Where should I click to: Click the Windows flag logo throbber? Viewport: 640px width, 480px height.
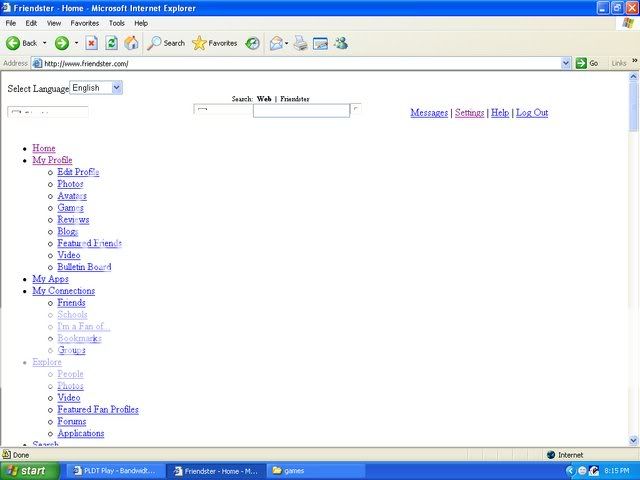628,23
